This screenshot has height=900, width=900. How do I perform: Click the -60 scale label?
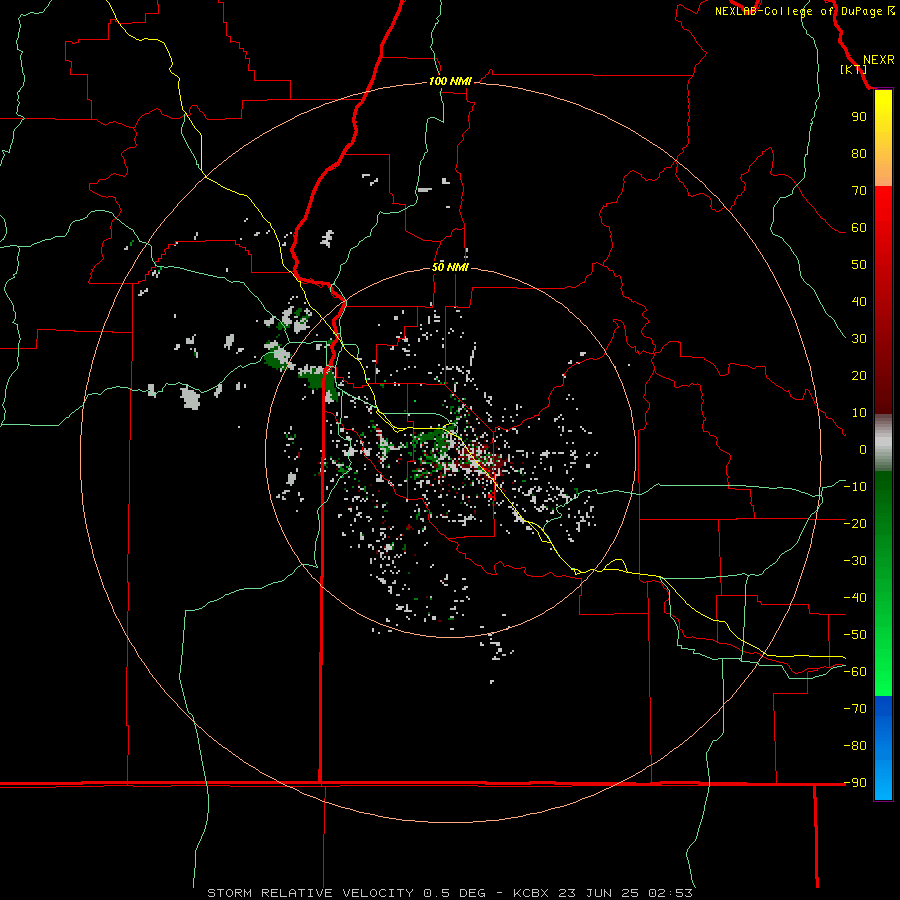coord(855,672)
